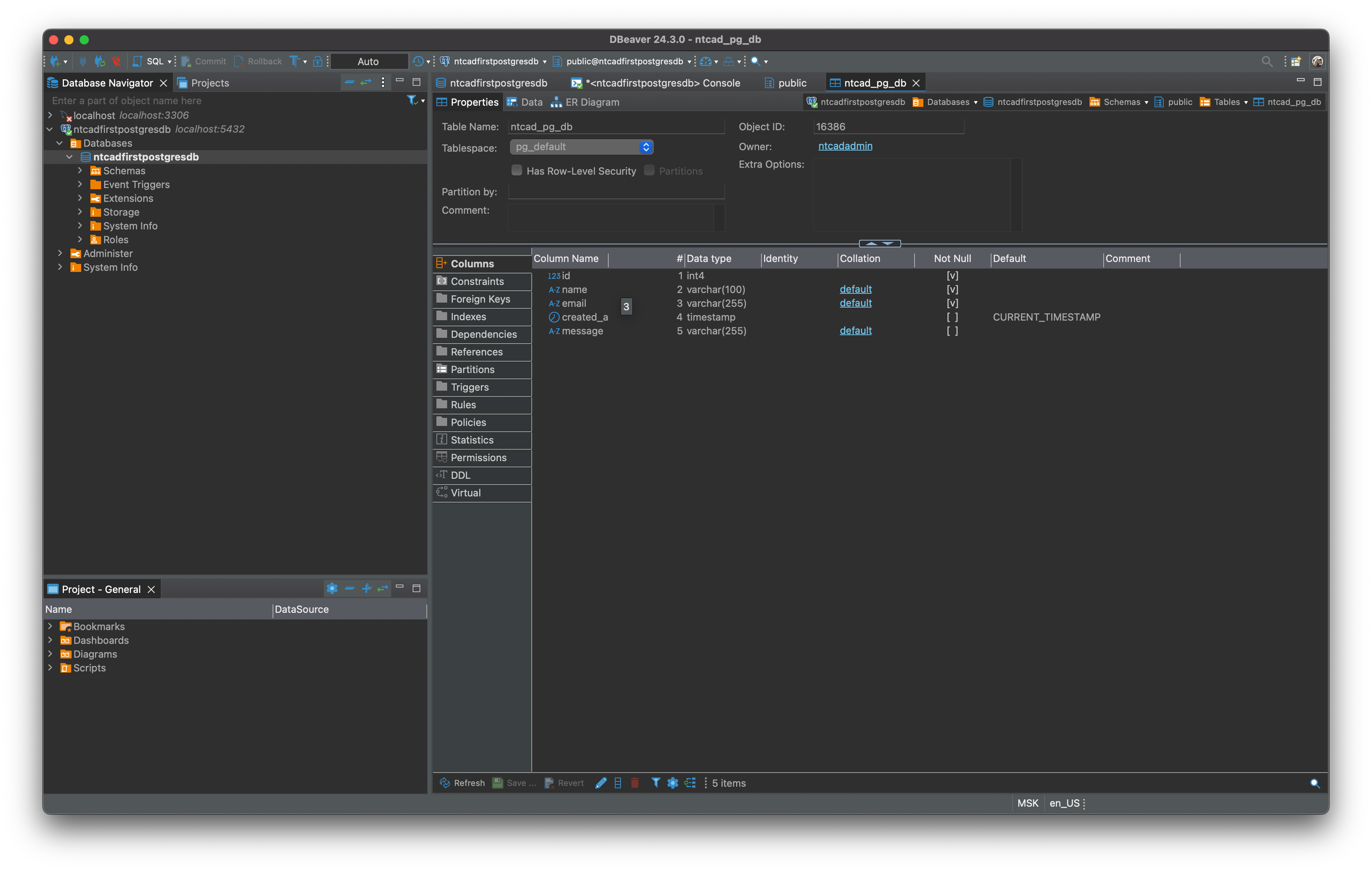
Task: Toggle the Partitions checkbox
Action: pyautogui.click(x=649, y=170)
